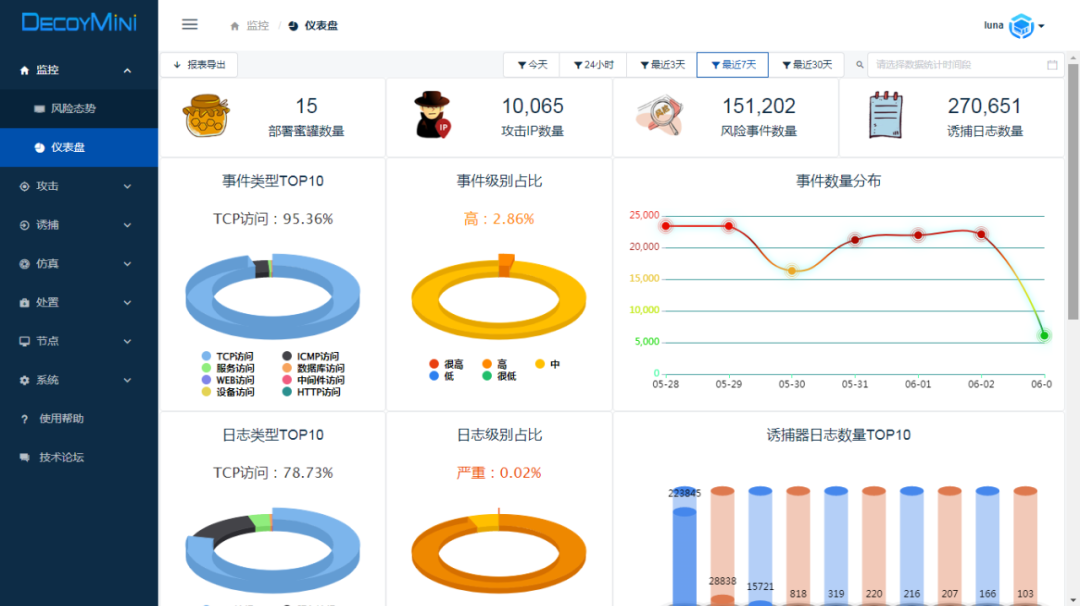Click the dashboard gauge icon in breadcrumb
Image resolution: width=1080 pixels, height=606 pixels.
[x=293, y=26]
